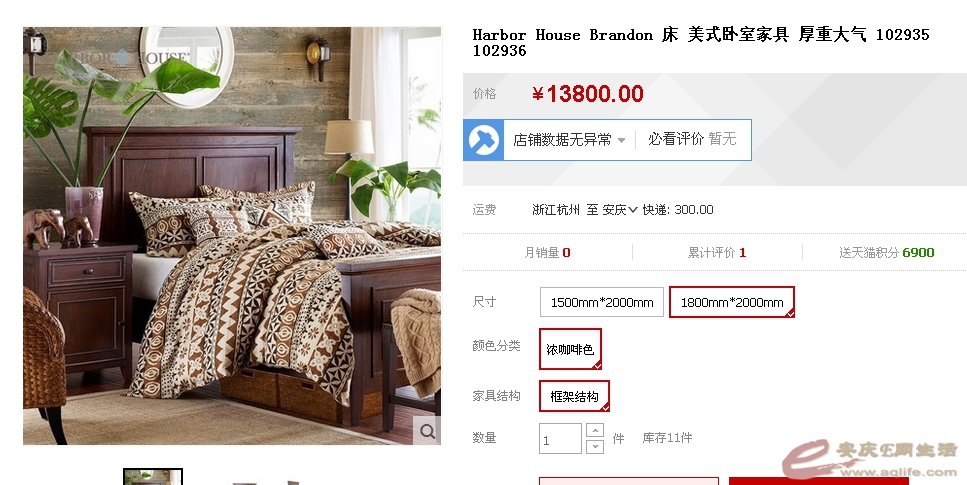Click the magnifier icon on product image
Screen dimensions: 967x485
click(427, 431)
